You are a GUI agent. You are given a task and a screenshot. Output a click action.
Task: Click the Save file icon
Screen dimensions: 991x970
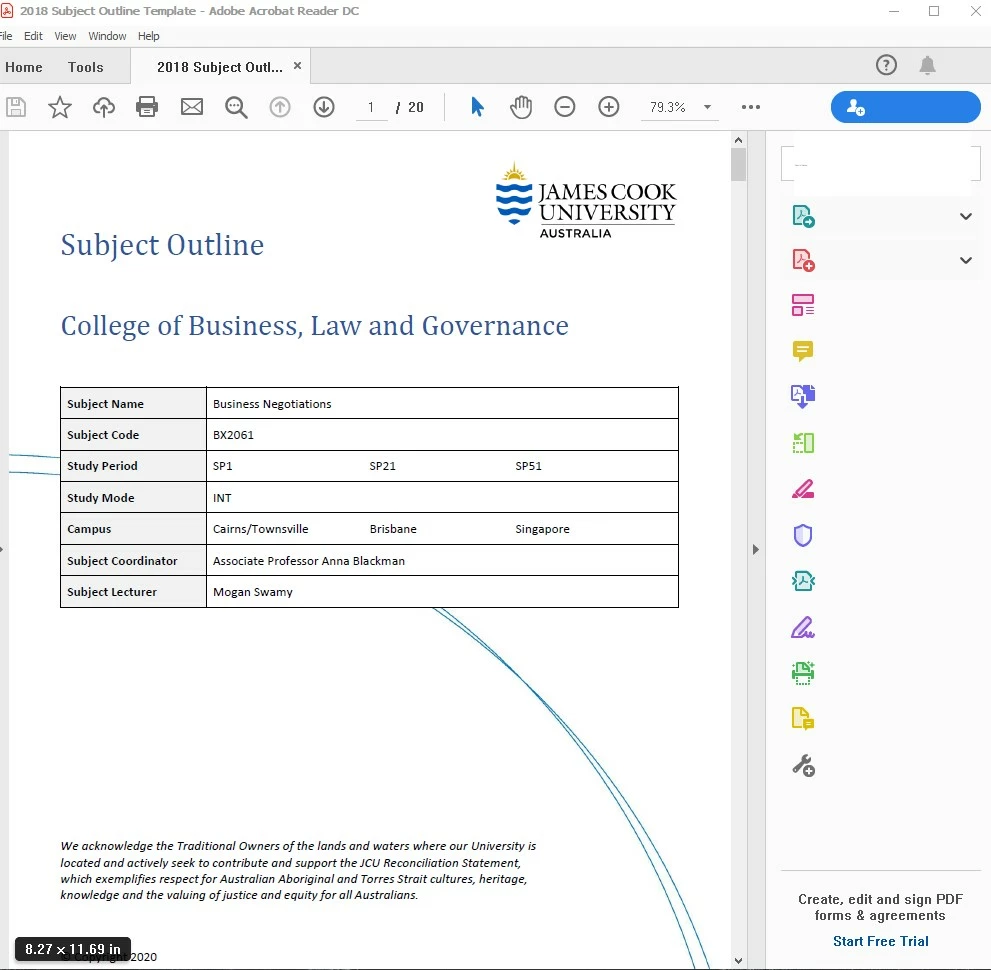[16, 107]
